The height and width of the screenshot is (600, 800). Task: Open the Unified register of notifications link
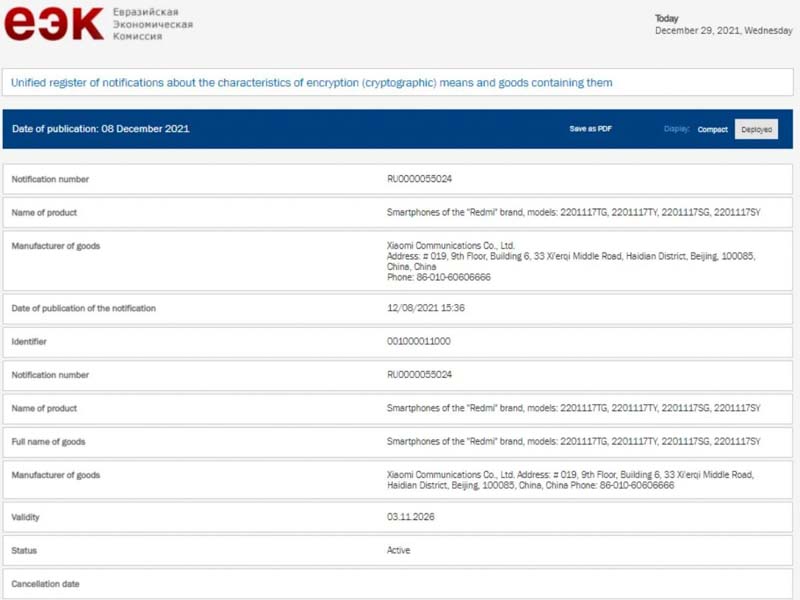[311, 83]
